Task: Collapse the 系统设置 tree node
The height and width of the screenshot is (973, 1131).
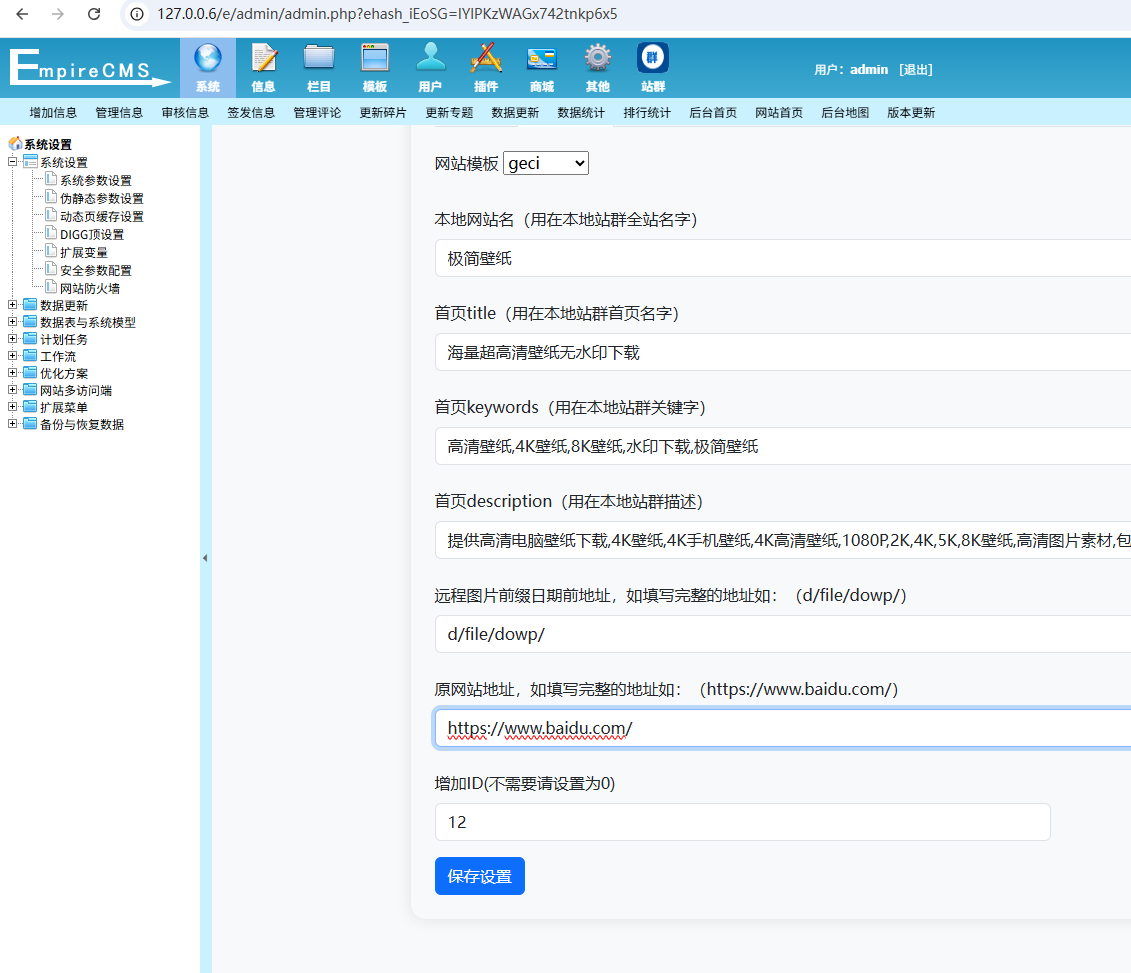Action: click(13, 162)
